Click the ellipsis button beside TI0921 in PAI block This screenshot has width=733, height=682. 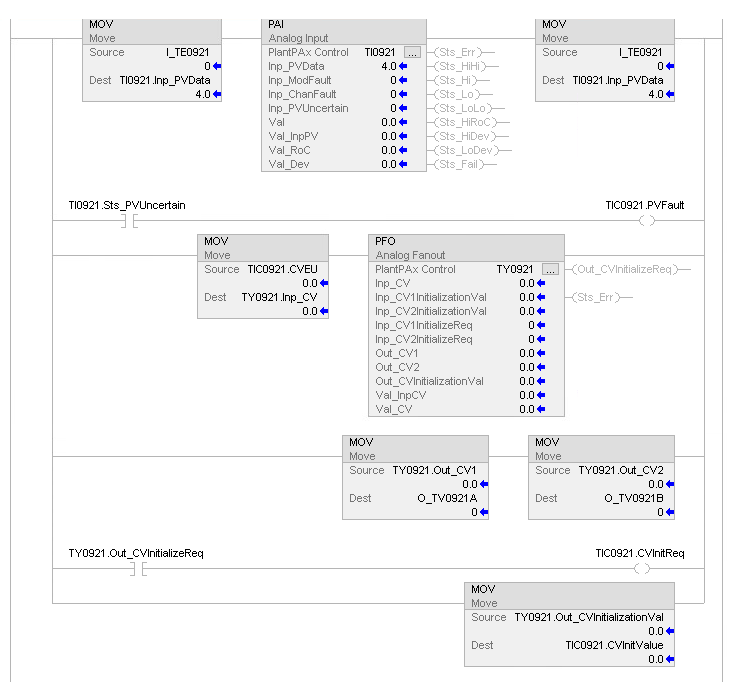[413, 52]
